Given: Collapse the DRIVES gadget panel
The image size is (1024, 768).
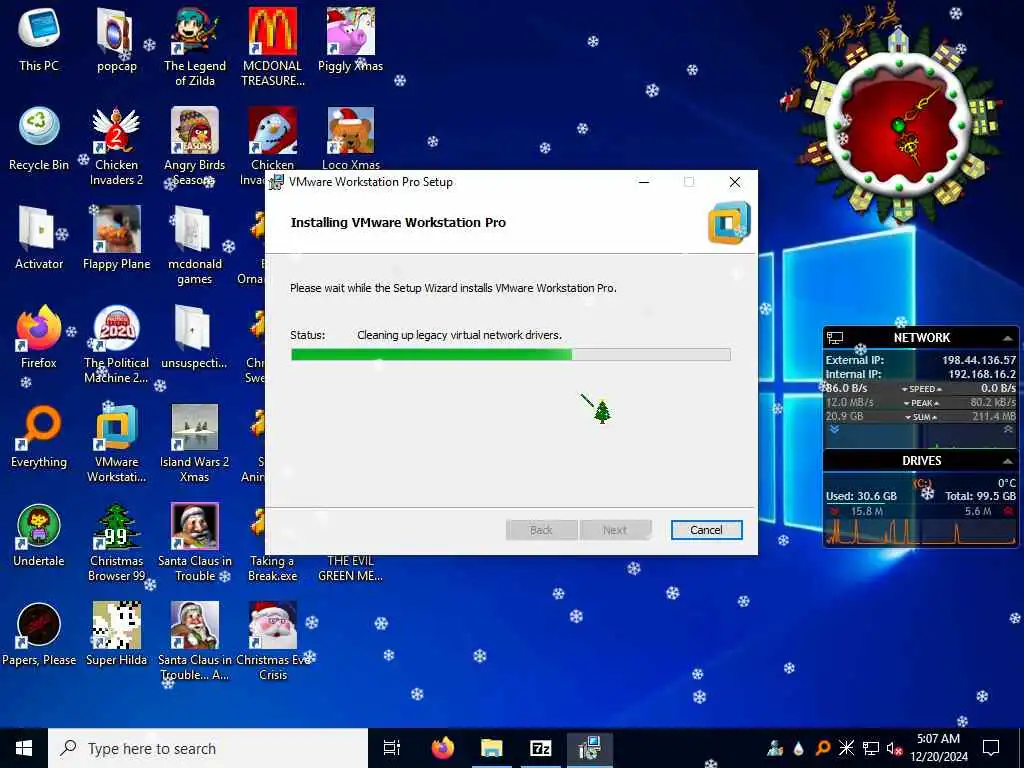Looking at the screenshot, I should 1008,461.
